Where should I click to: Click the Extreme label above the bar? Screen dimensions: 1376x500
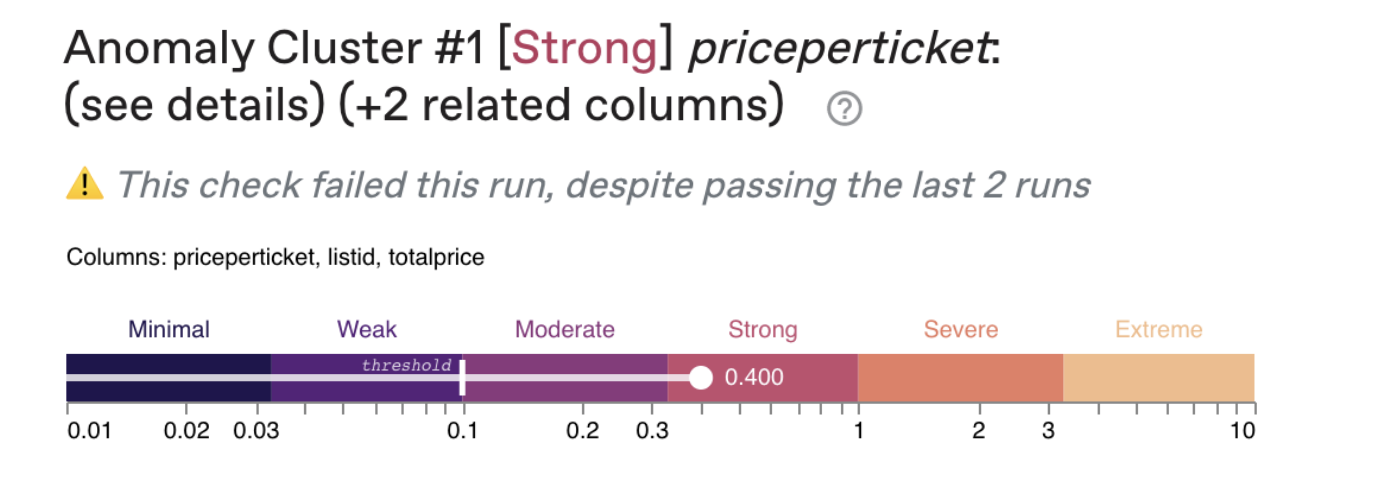1159,330
